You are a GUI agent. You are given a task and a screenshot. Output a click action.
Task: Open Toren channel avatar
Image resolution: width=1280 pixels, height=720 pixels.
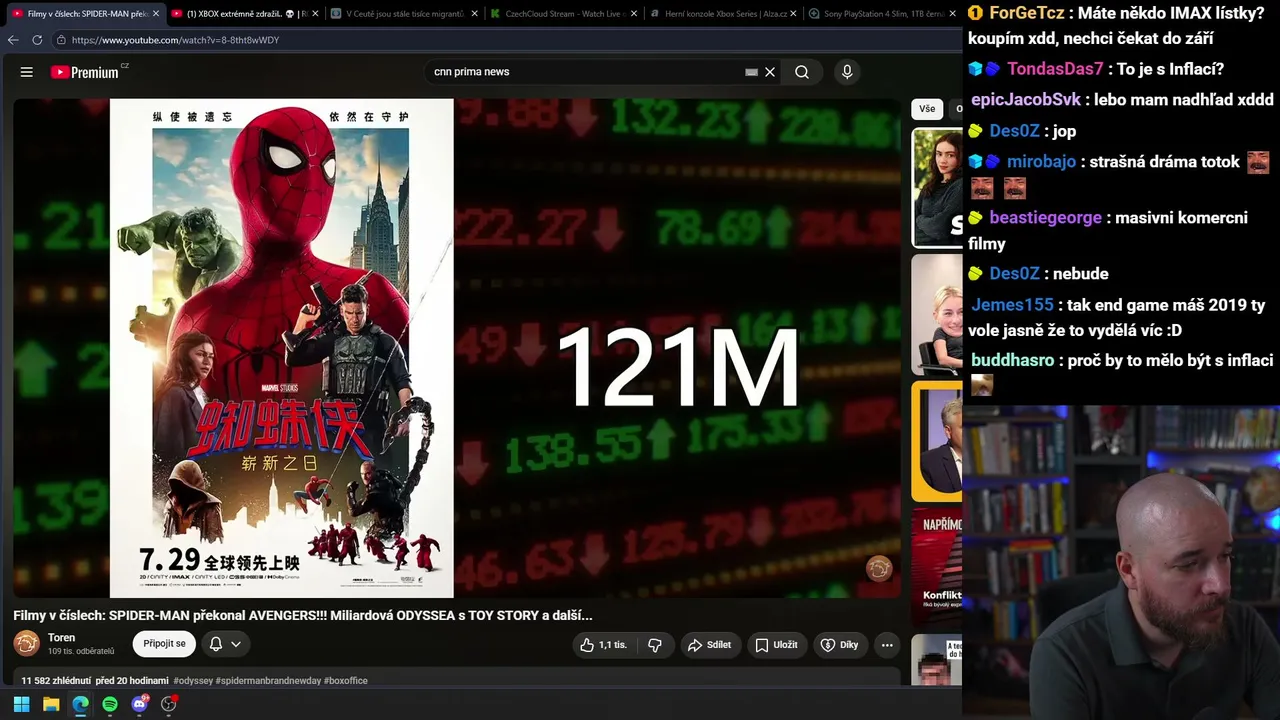click(27, 644)
